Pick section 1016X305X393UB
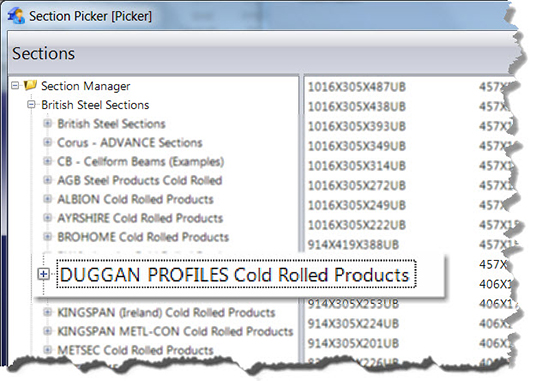This screenshot has height=381, width=542. coord(356,126)
